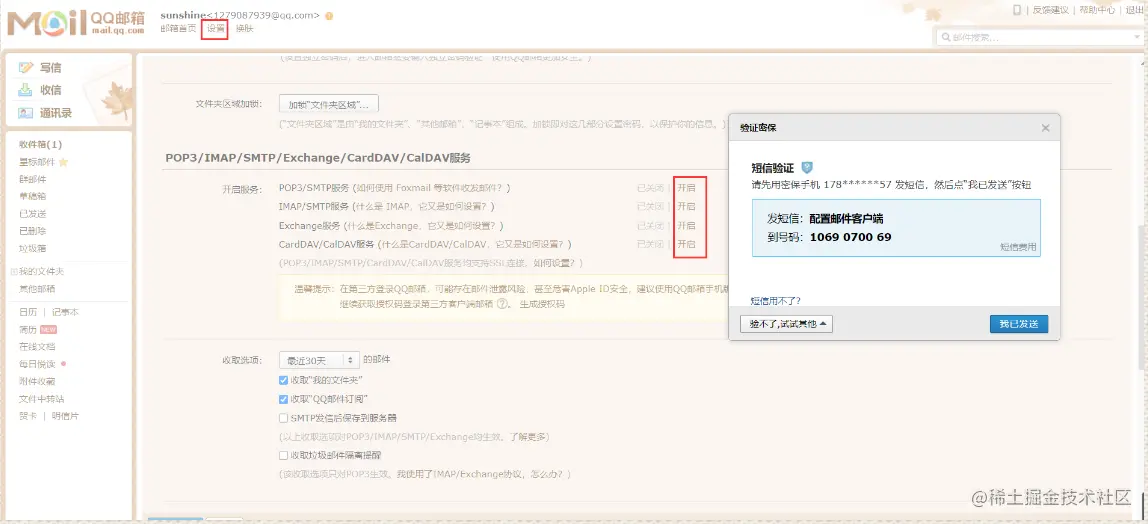Click the 短信费用 link
The width and height of the screenshot is (1148, 524).
point(1018,247)
